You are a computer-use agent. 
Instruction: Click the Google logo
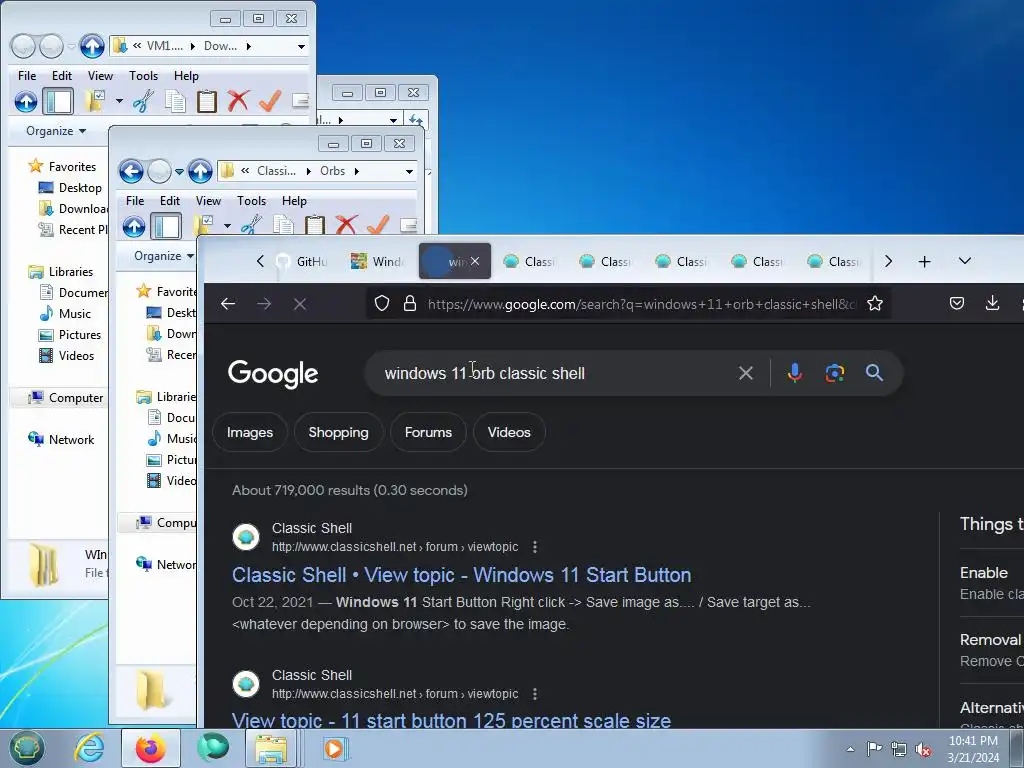tap(273, 374)
